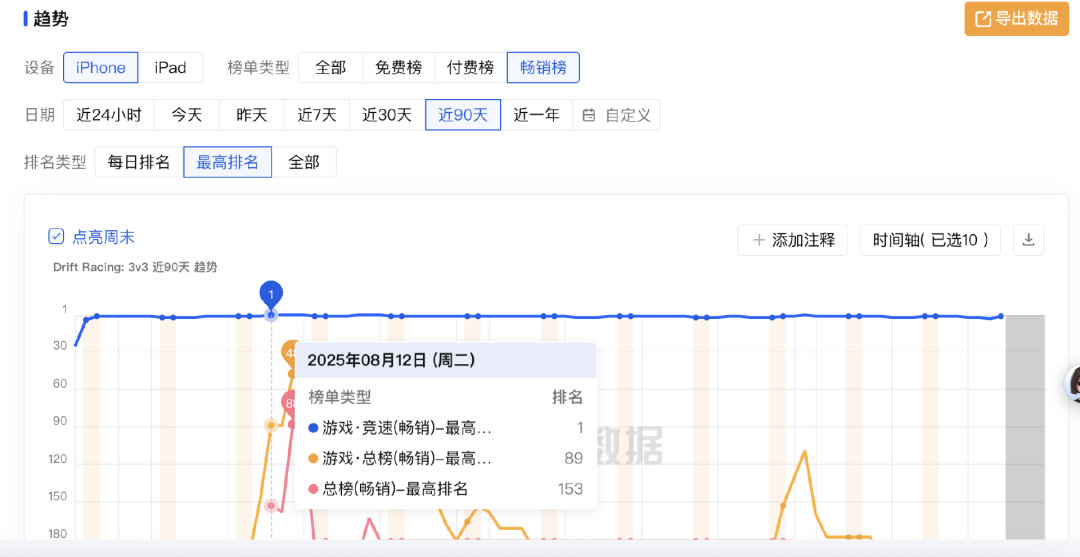Click the blue marker pin labeled 1

[271, 295]
